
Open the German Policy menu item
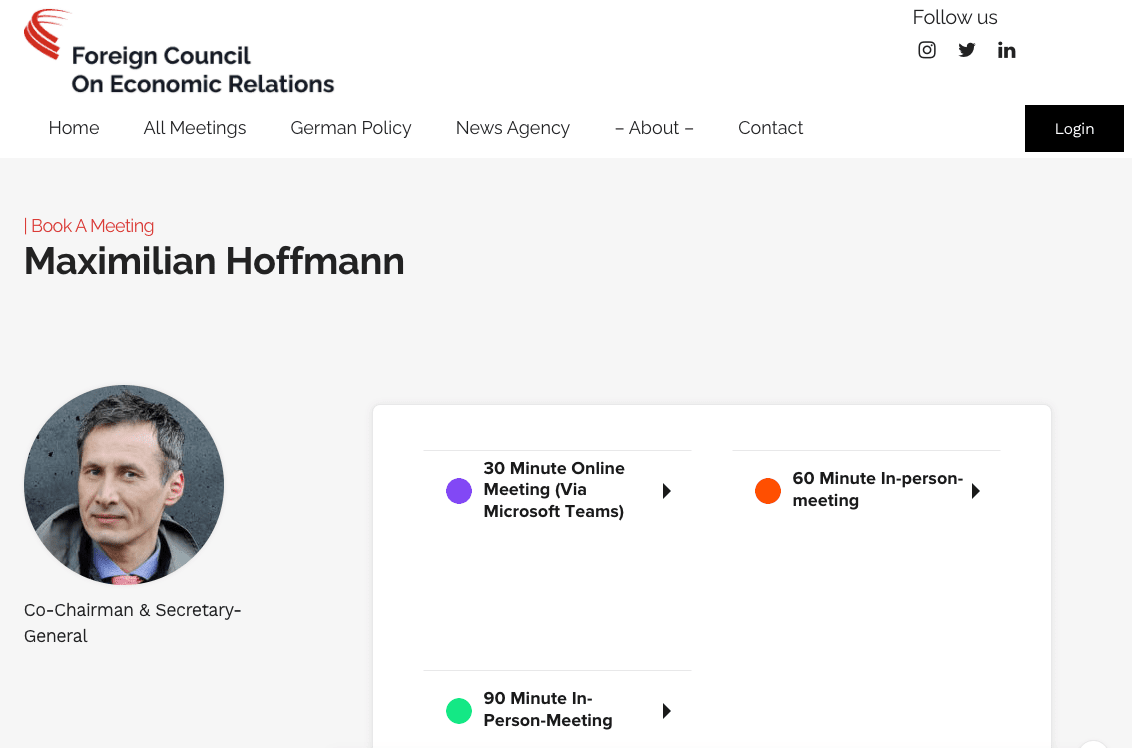[x=351, y=128]
